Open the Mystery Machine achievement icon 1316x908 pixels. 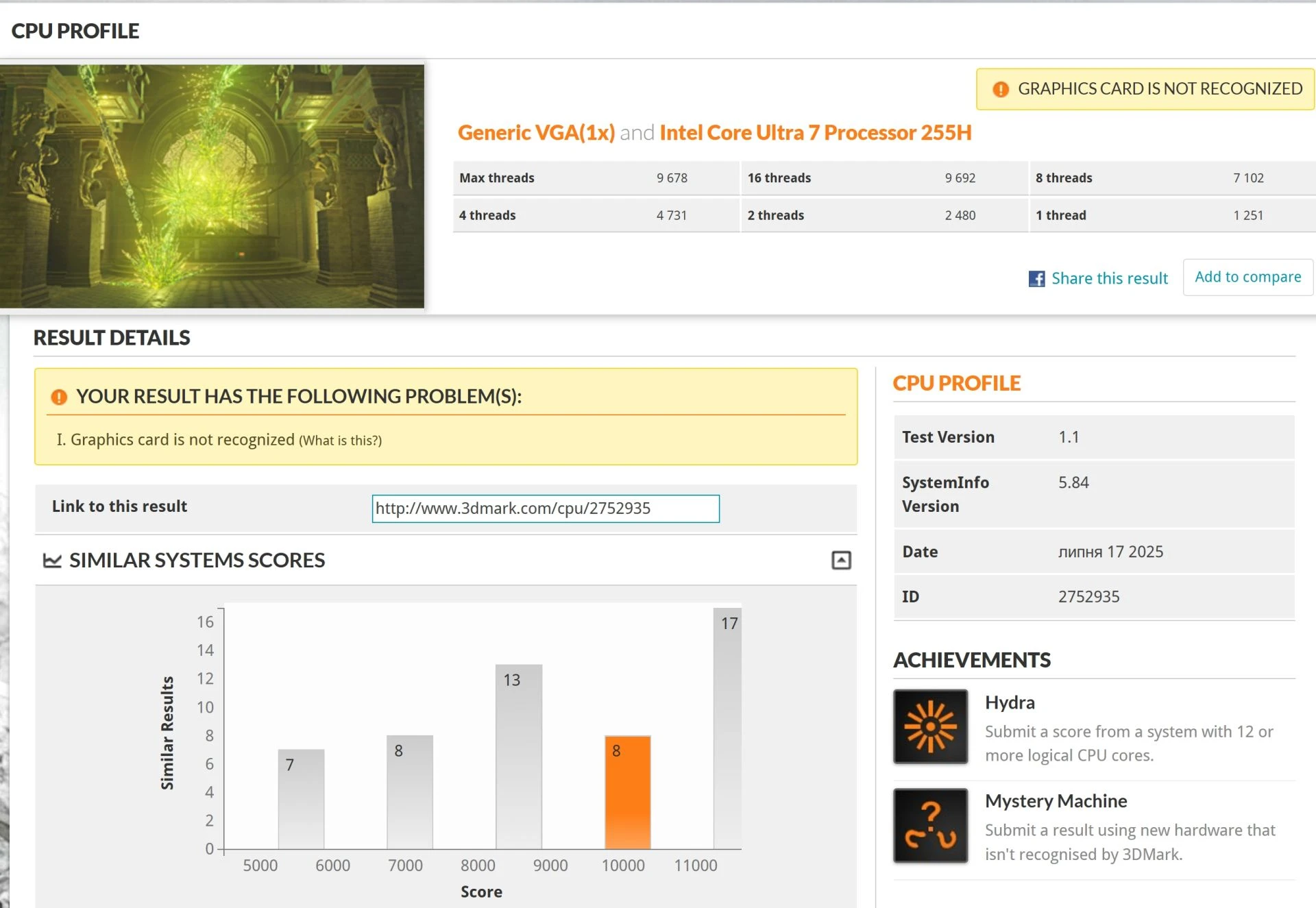click(930, 825)
